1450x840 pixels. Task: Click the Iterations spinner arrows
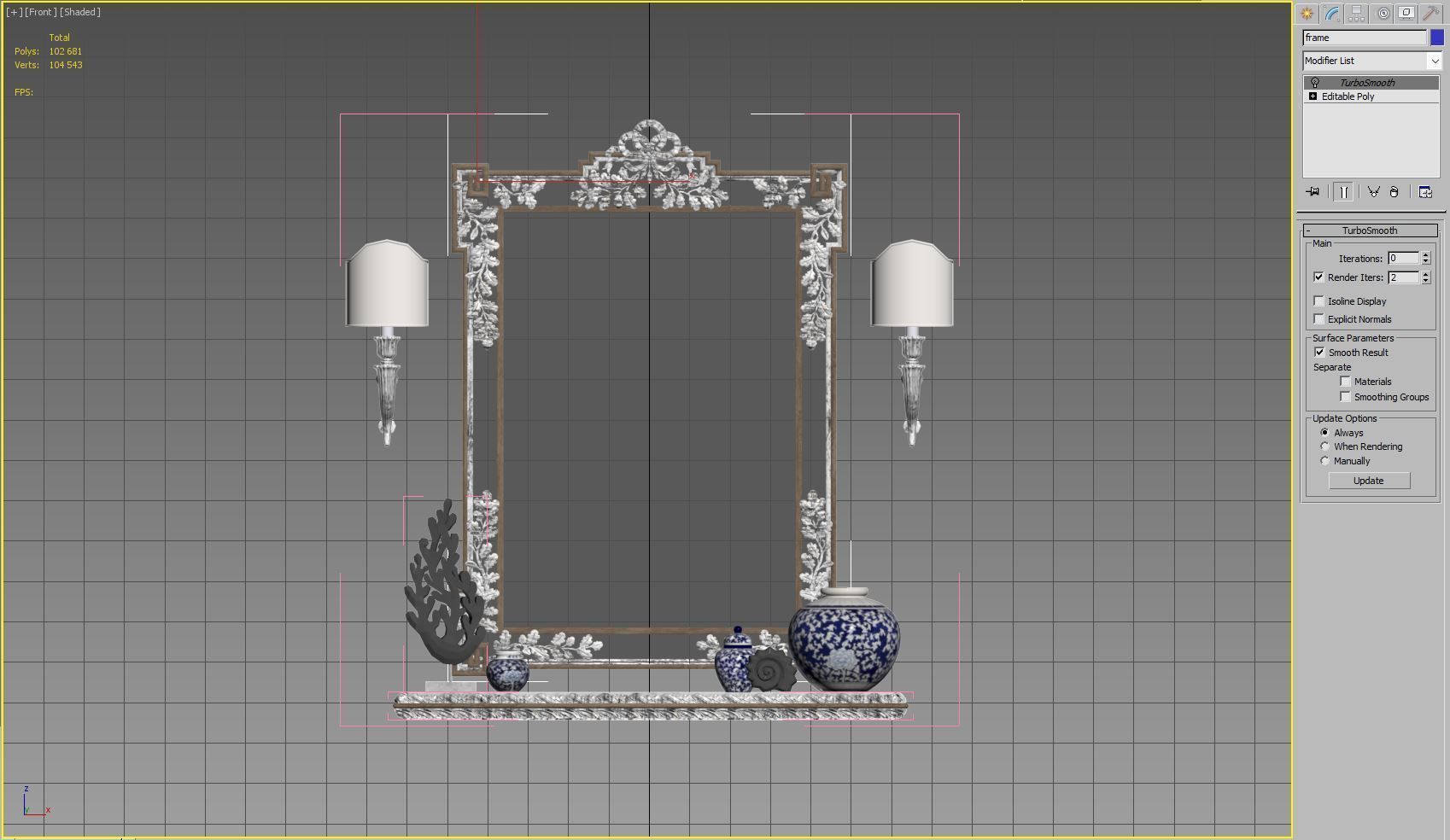[1425, 258]
